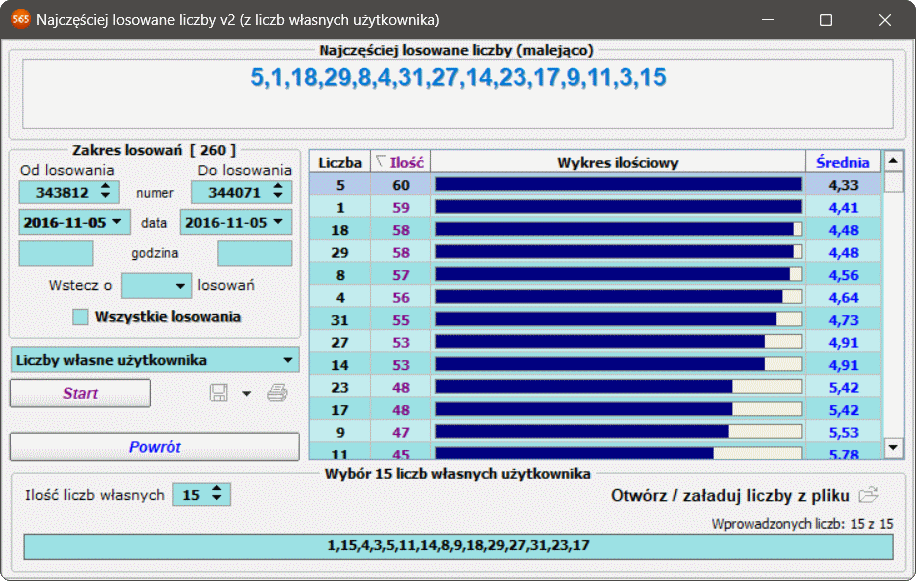Click the Od losowania number stepper 343812
The height and width of the screenshot is (581, 916).
69,192
